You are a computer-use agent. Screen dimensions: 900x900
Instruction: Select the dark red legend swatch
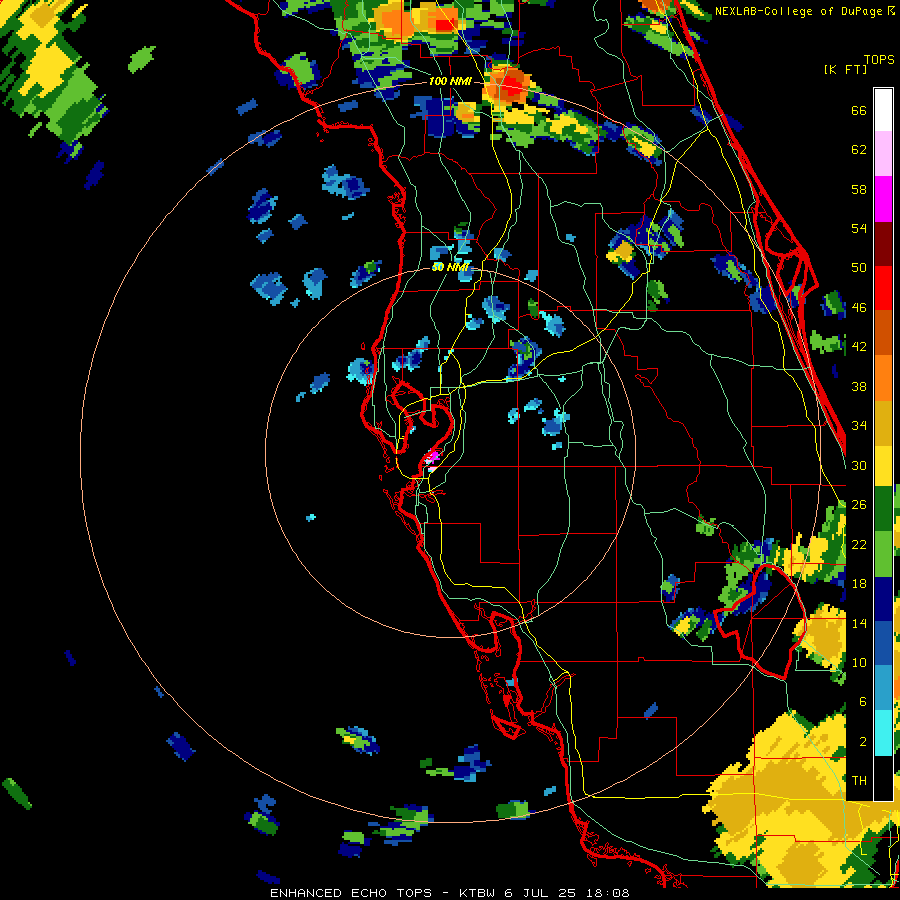coord(883,243)
